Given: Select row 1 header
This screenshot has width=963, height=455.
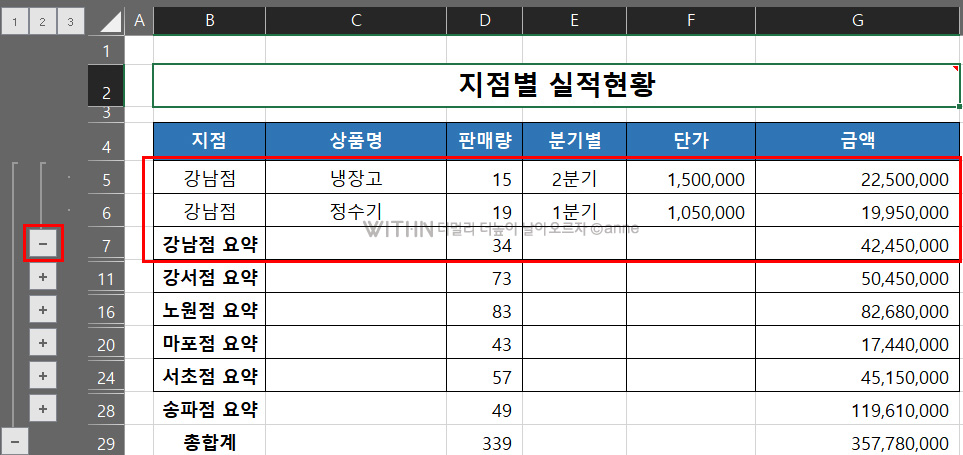Looking at the screenshot, I should pyautogui.click(x=106, y=50).
